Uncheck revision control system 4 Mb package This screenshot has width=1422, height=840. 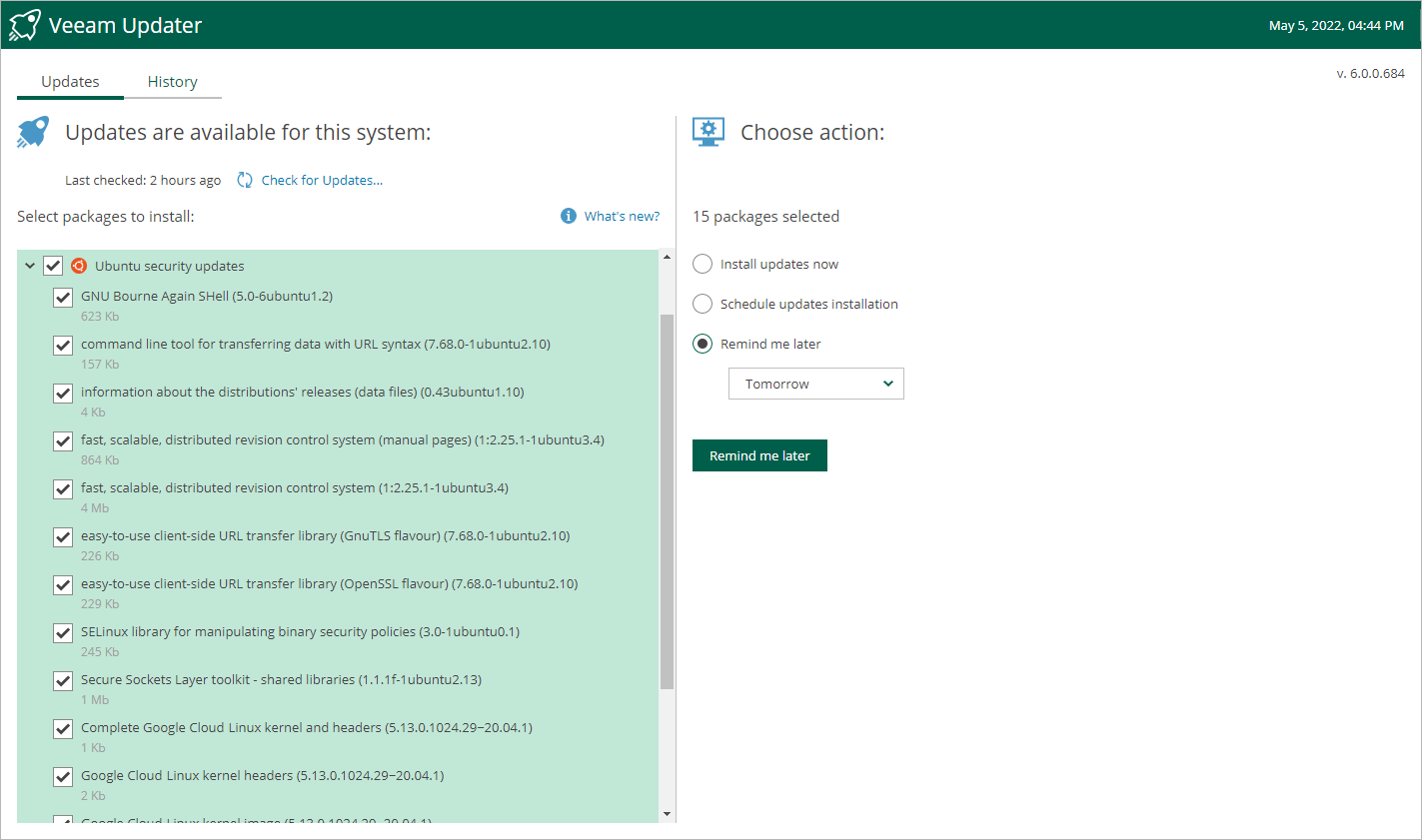click(x=63, y=488)
